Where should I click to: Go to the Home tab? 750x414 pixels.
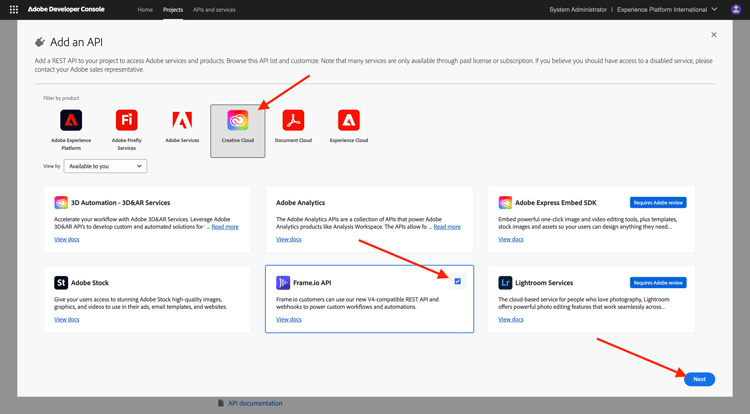(145, 10)
